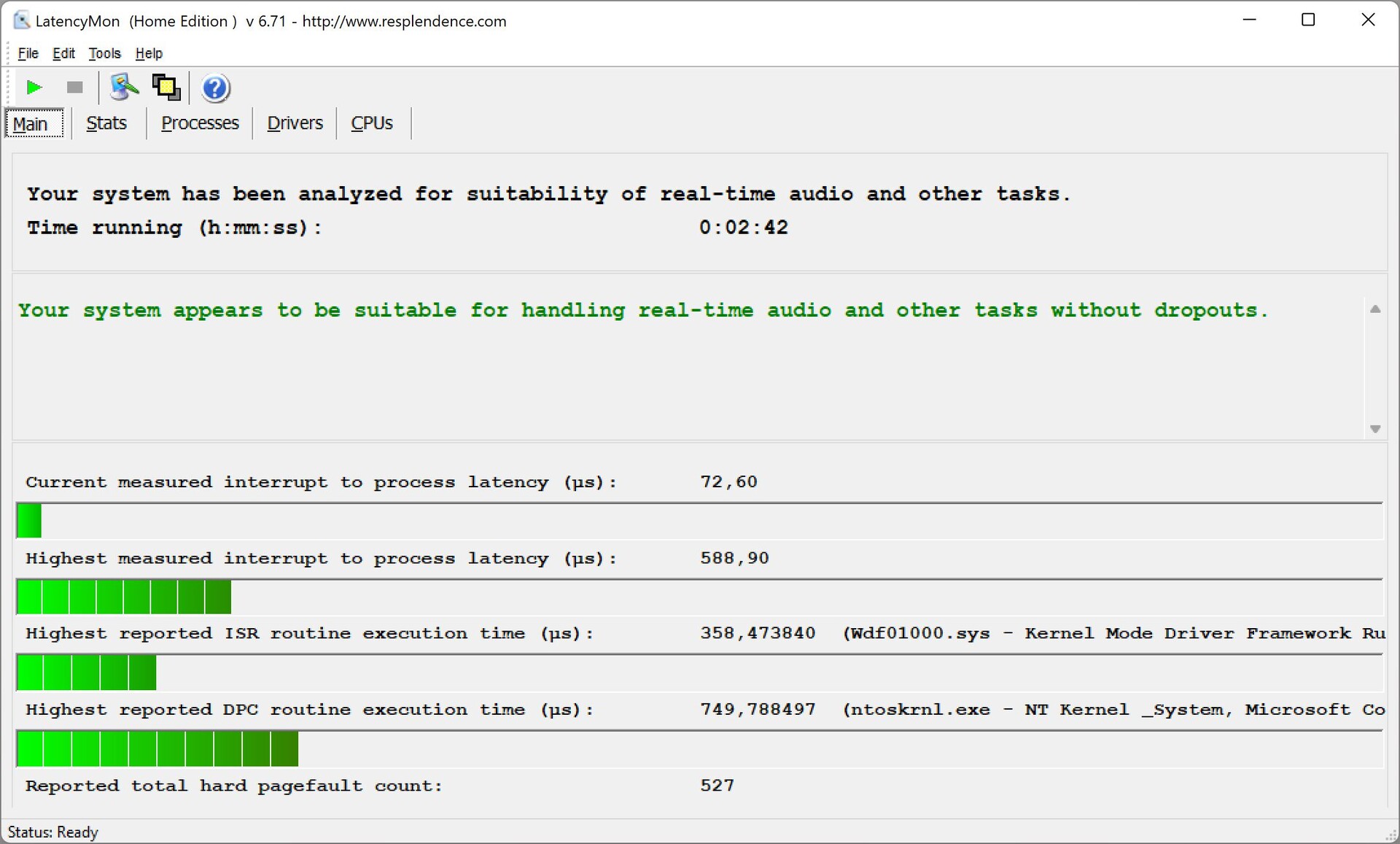Switch to the Stats tab
1400x844 pixels.
(x=106, y=123)
